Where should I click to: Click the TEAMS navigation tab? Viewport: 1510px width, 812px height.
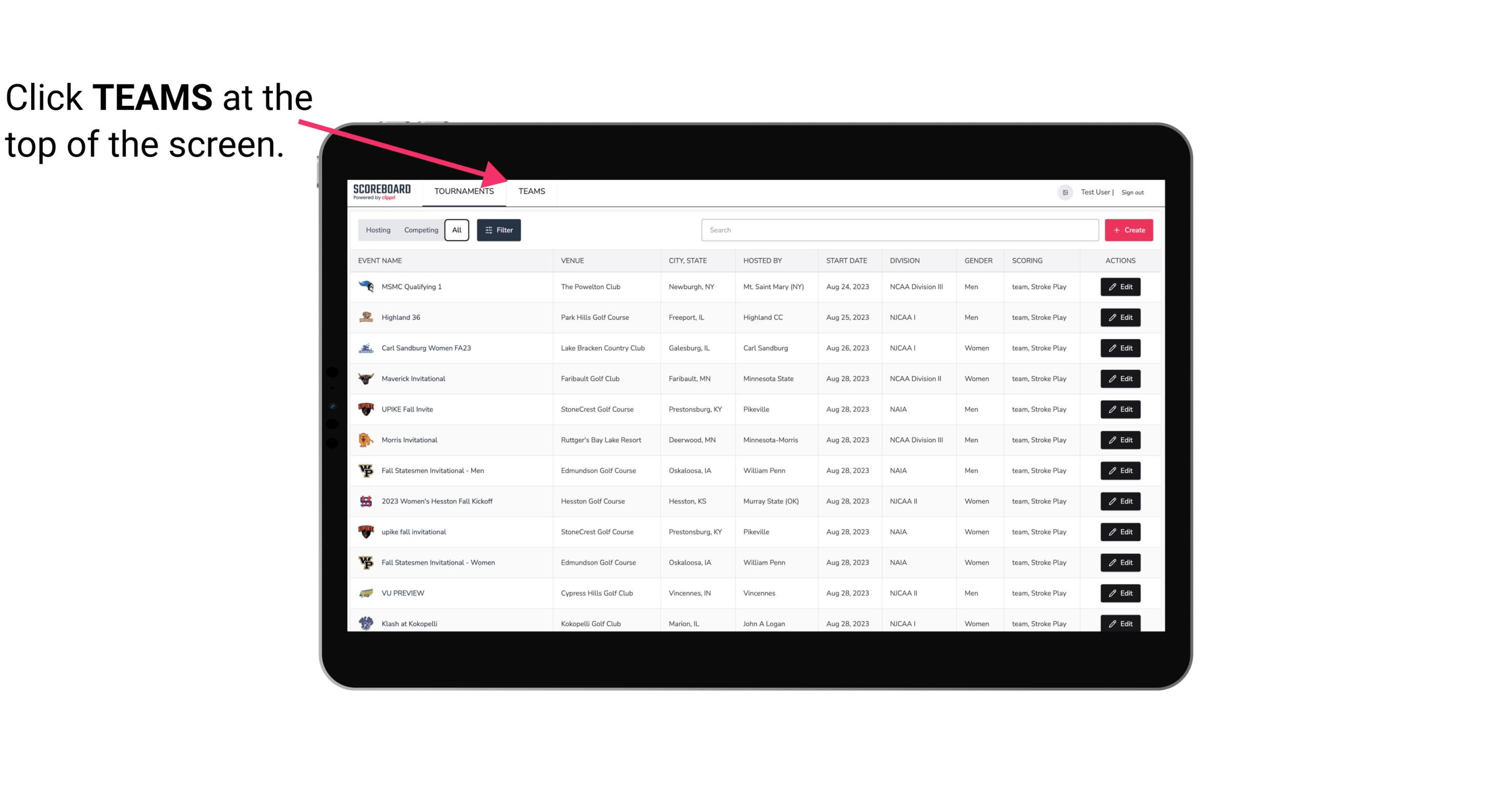click(531, 191)
